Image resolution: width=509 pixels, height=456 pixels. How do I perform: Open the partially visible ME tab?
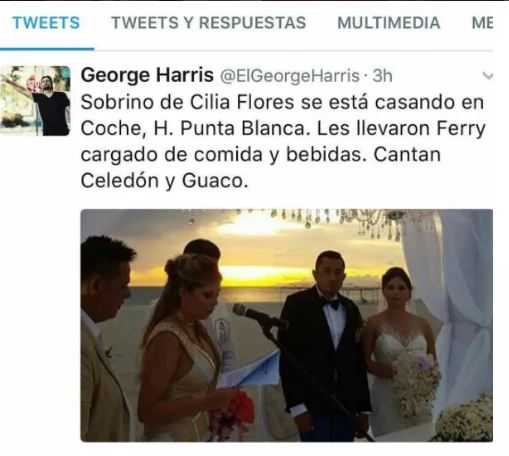[482, 23]
